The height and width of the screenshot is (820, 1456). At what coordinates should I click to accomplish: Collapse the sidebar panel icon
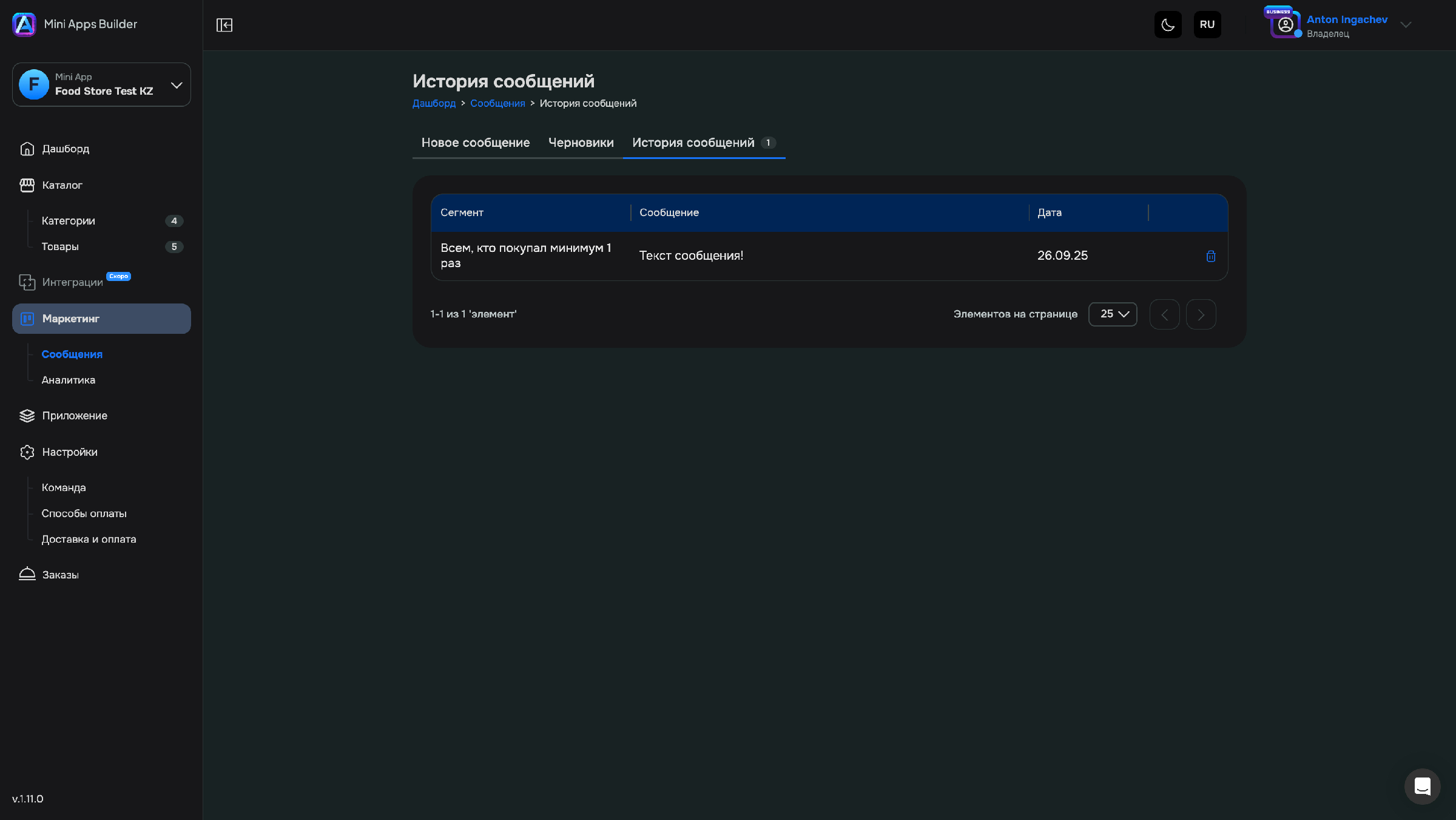coord(224,25)
